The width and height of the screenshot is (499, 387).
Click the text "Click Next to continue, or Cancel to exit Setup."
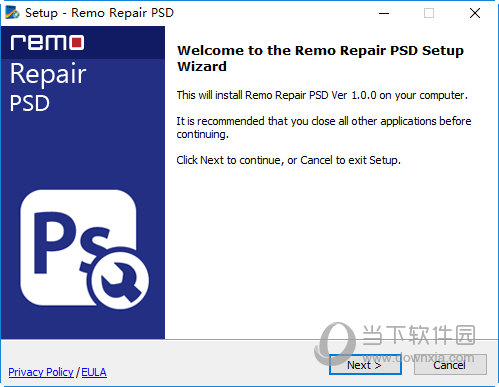[x=288, y=160]
